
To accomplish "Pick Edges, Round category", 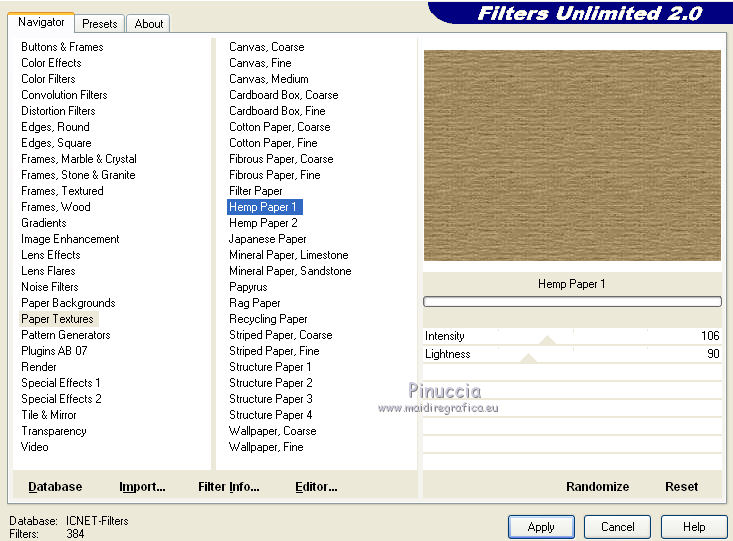I will pyautogui.click(x=55, y=127).
